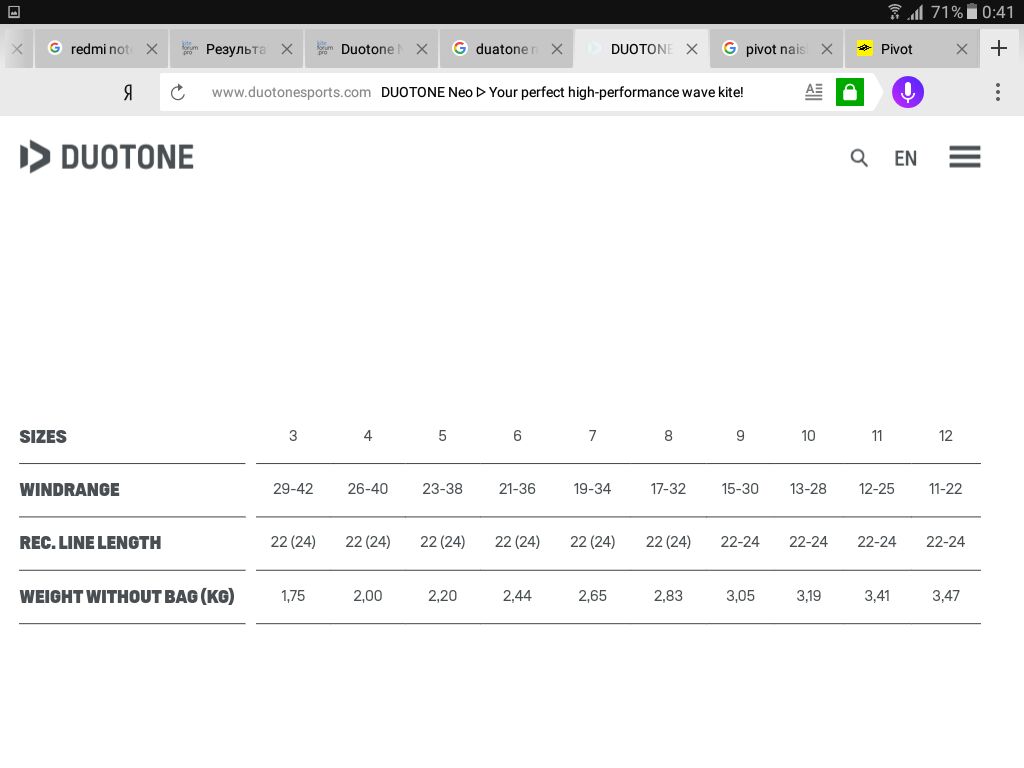Select size 3 column header

pyautogui.click(x=293, y=436)
